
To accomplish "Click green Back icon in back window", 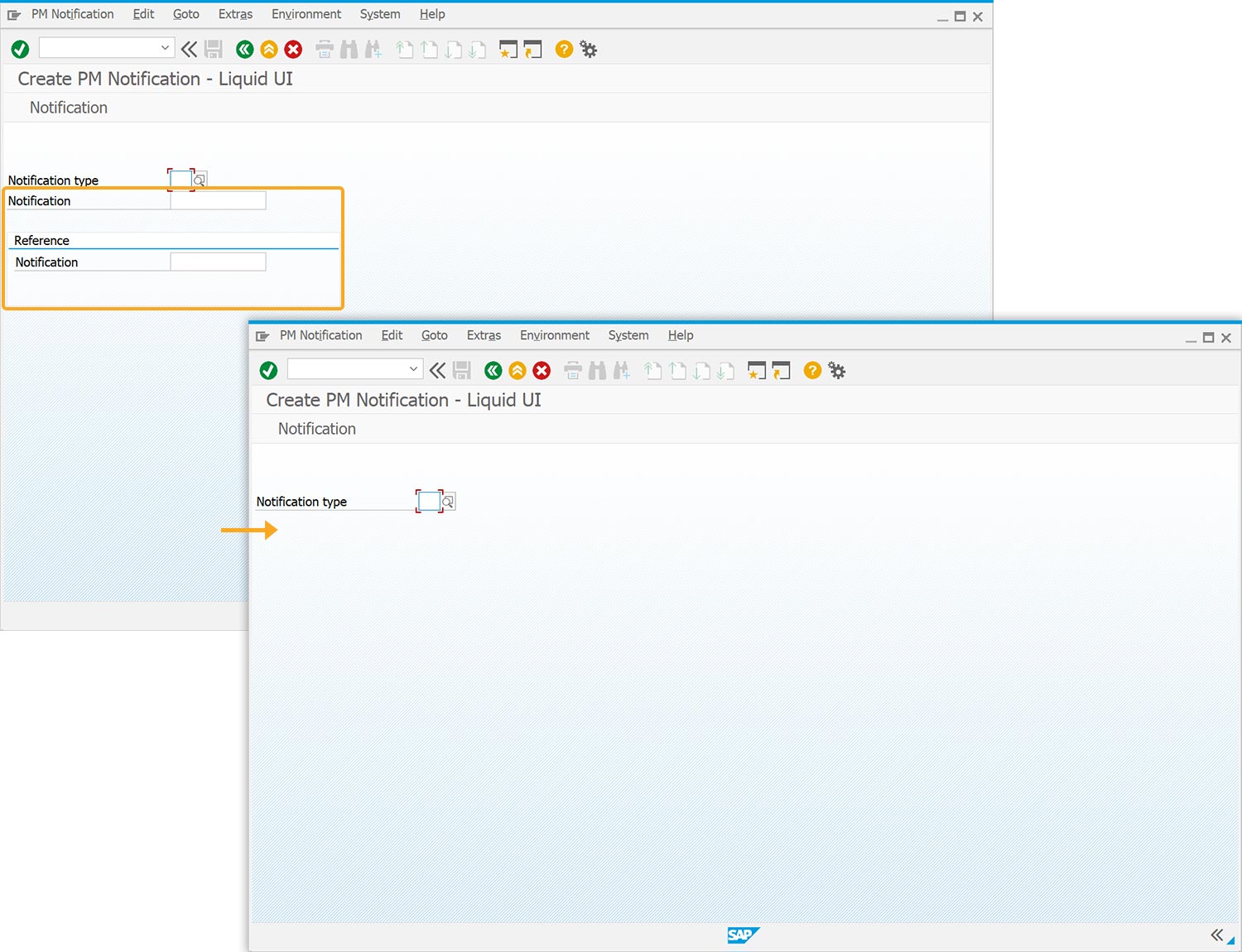I will [x=245, y=50].
